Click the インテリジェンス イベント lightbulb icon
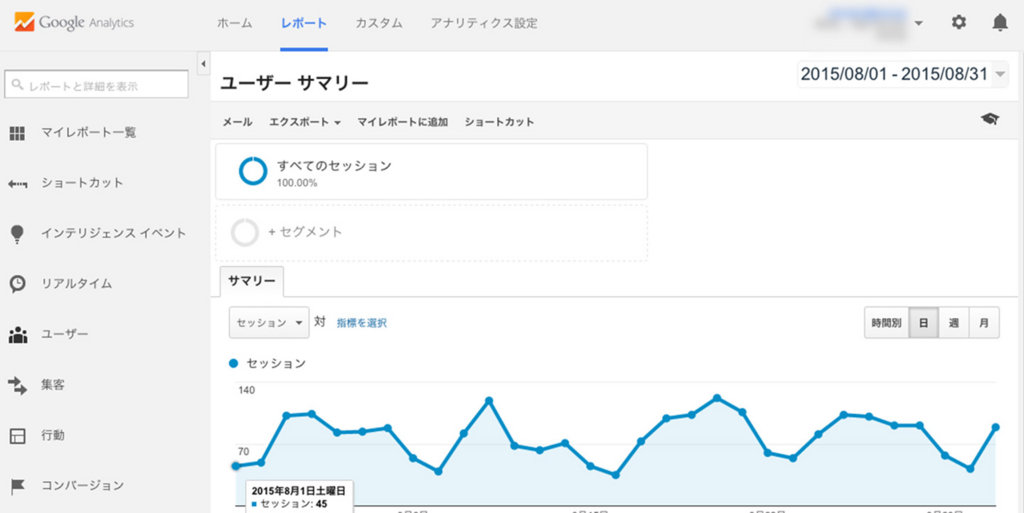This screenshot has height=513, width=1024. [x=18, y=234]
